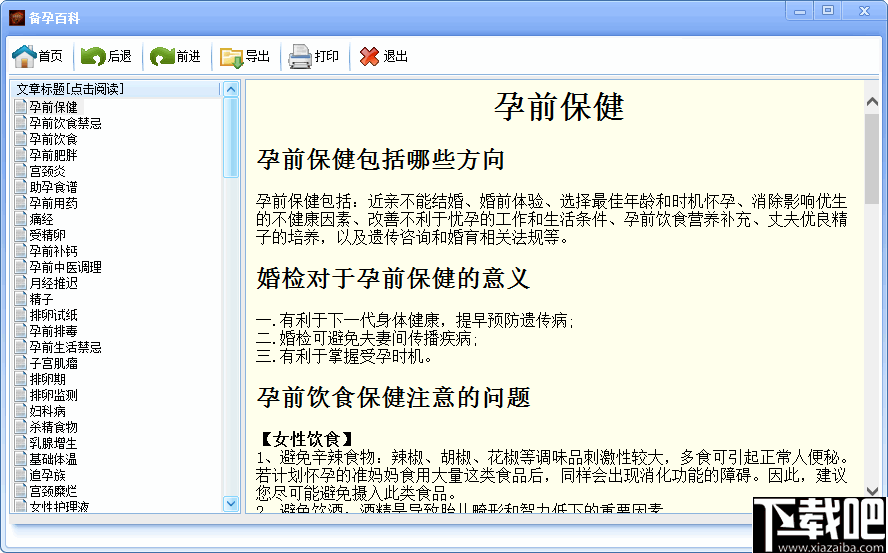888x553 pixels.
Task: Maximize the 备孕百科 window
Action: point(827,10)
